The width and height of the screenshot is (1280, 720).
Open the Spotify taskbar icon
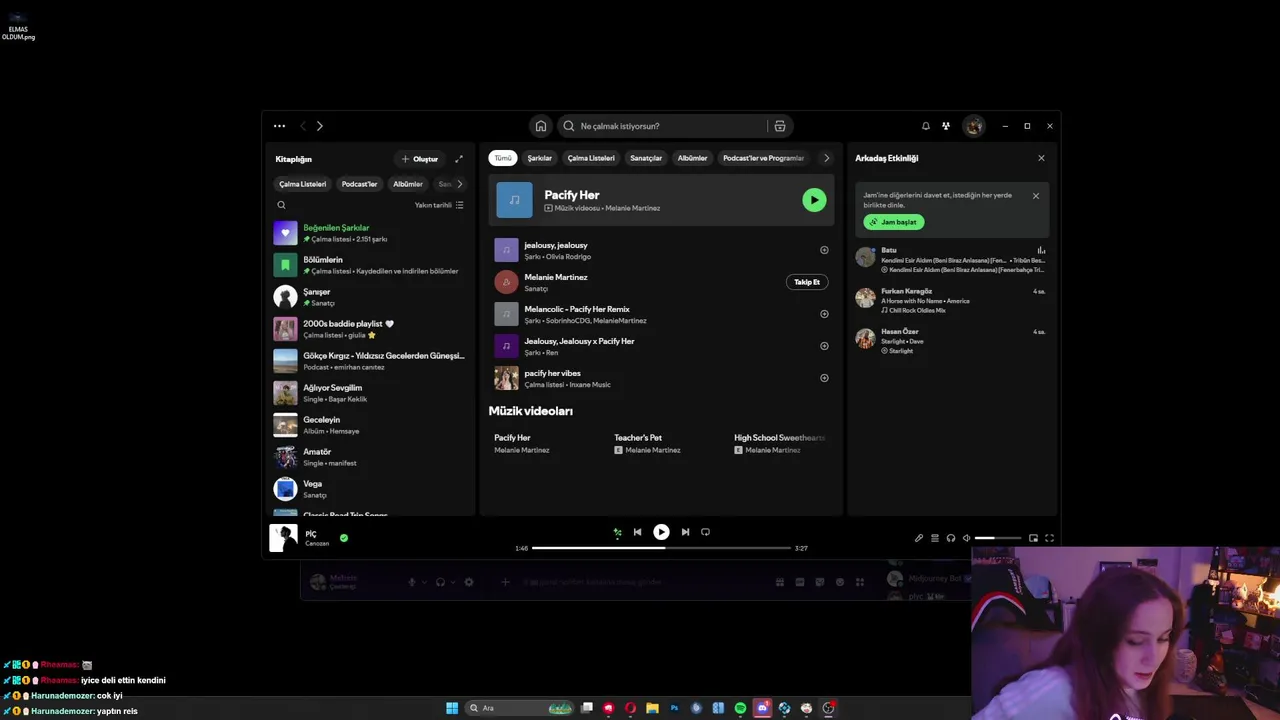coord(740,708)
